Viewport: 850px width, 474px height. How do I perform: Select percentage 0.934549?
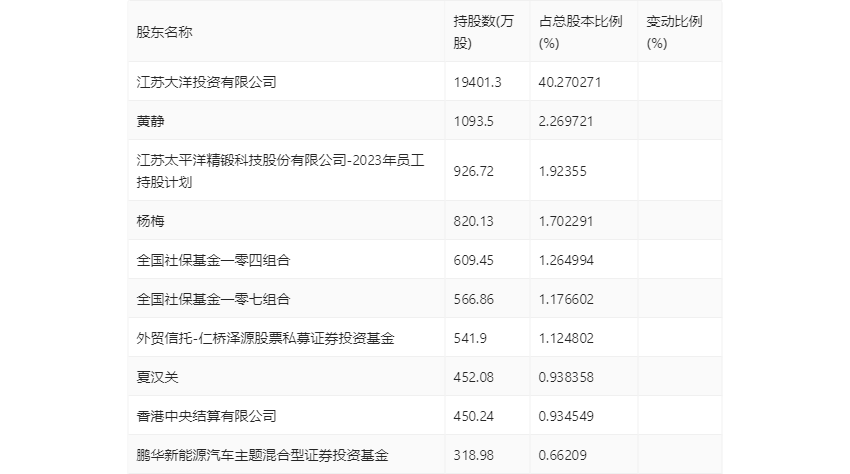566,416
